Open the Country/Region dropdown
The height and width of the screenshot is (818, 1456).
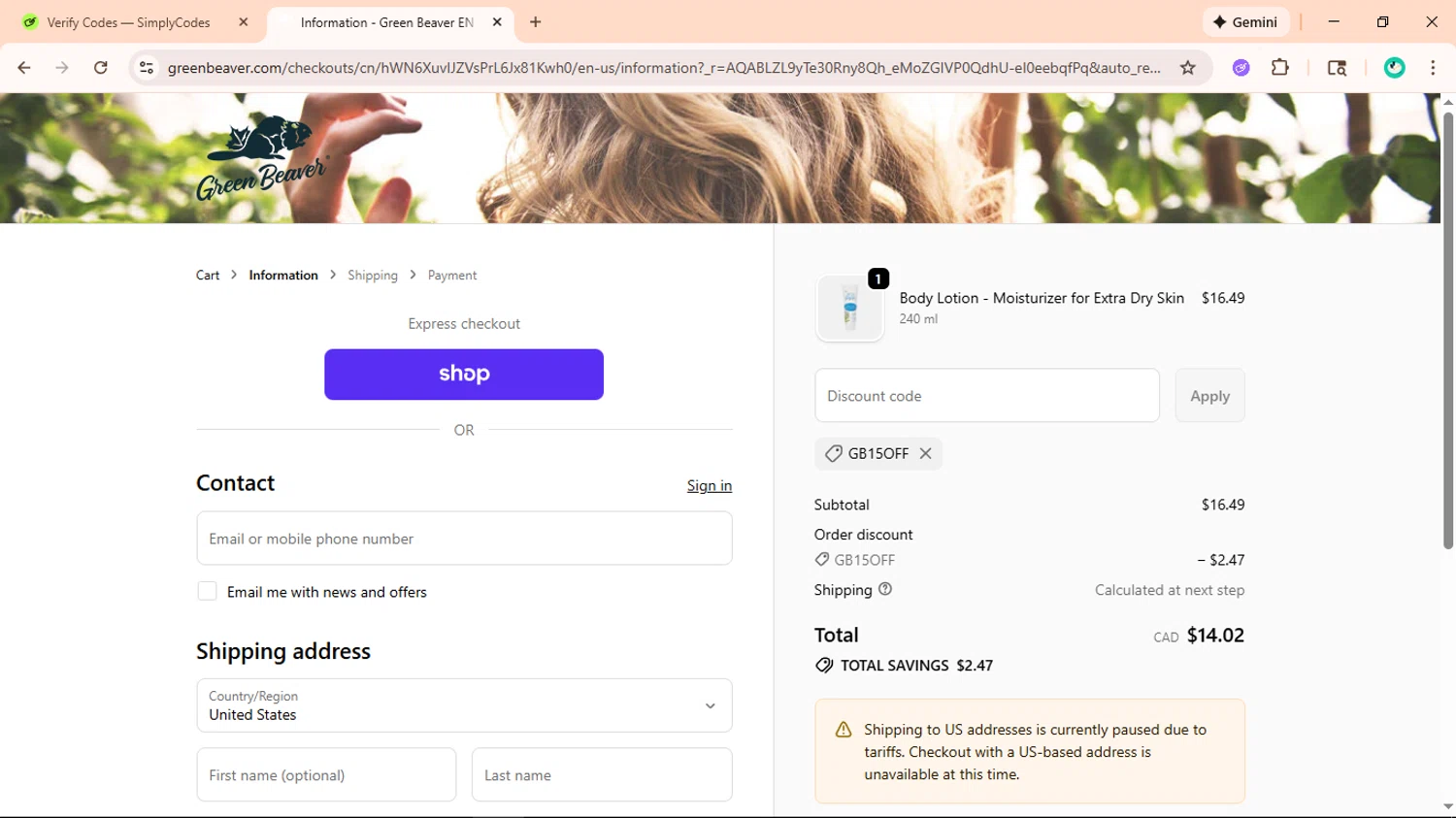(x=464, y=705)
